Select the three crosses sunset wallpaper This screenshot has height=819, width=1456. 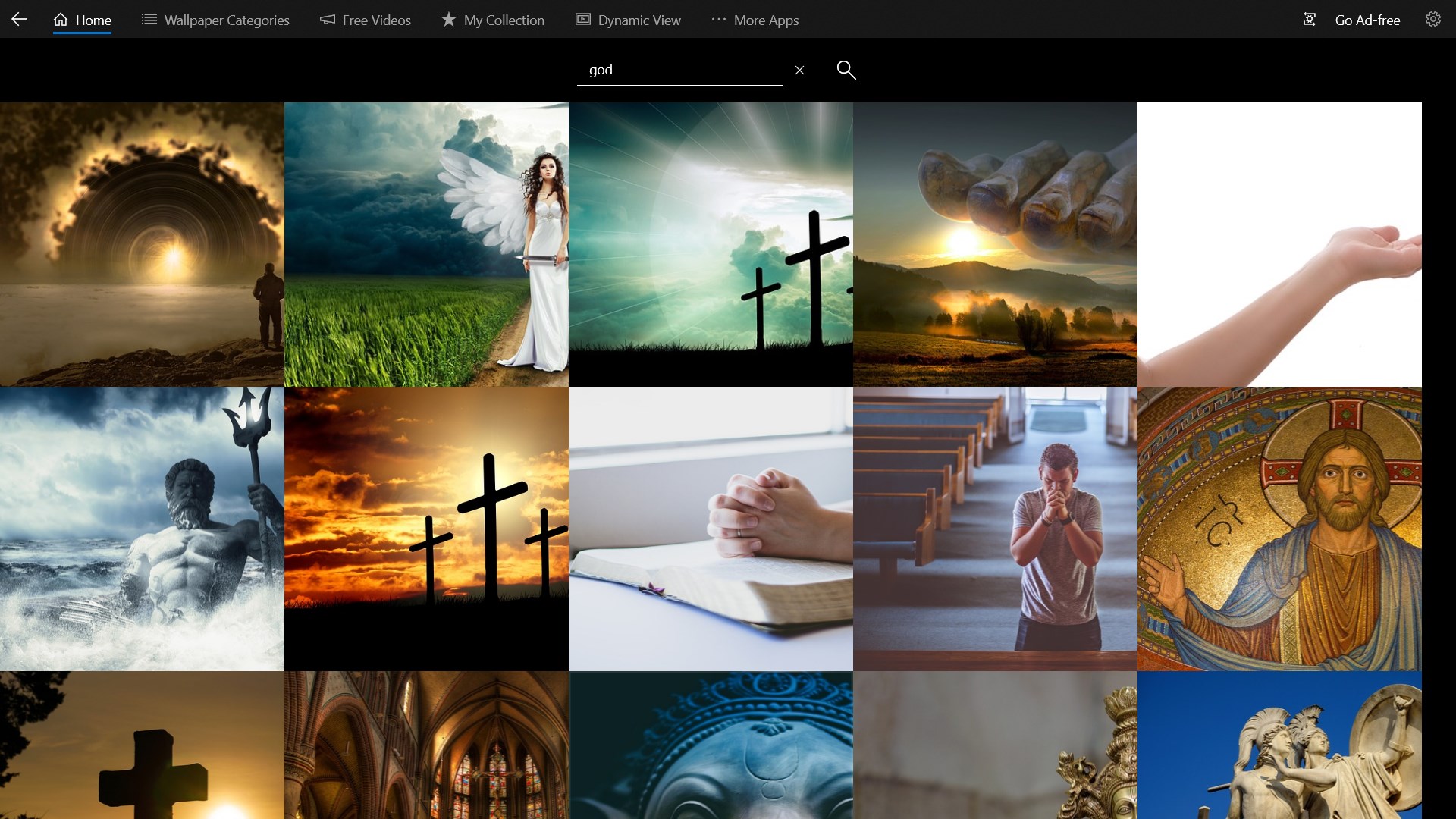tap(426, 529)
